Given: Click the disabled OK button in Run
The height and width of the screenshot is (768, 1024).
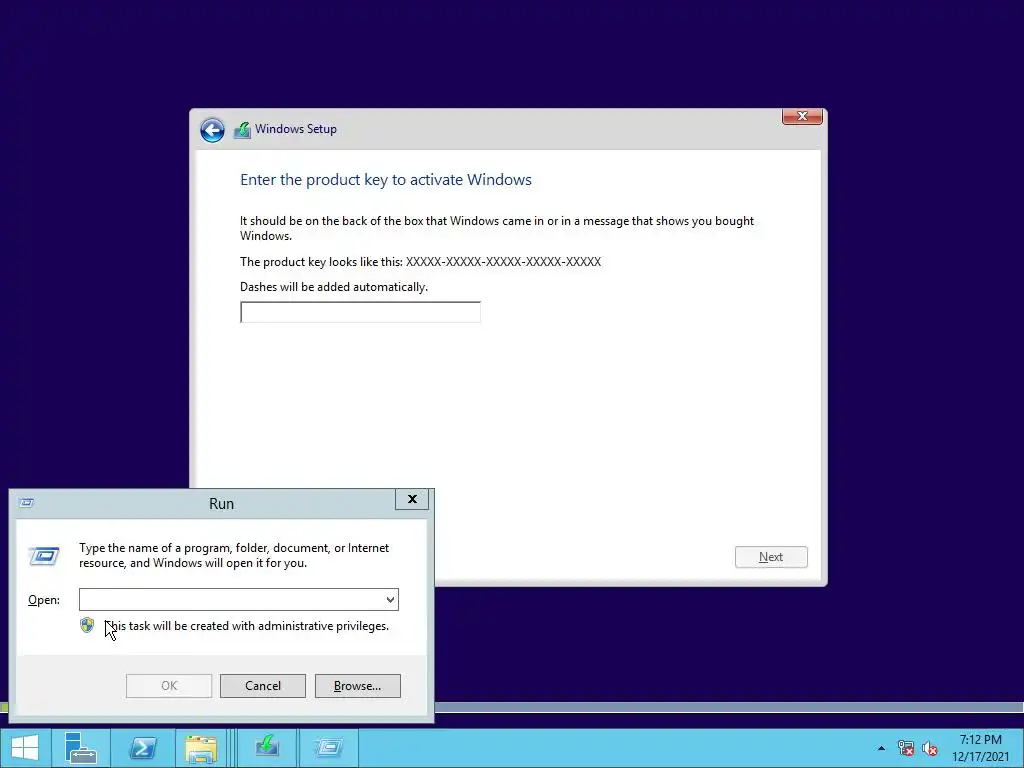Looking at the screenshot, I should tap(168, 686).
